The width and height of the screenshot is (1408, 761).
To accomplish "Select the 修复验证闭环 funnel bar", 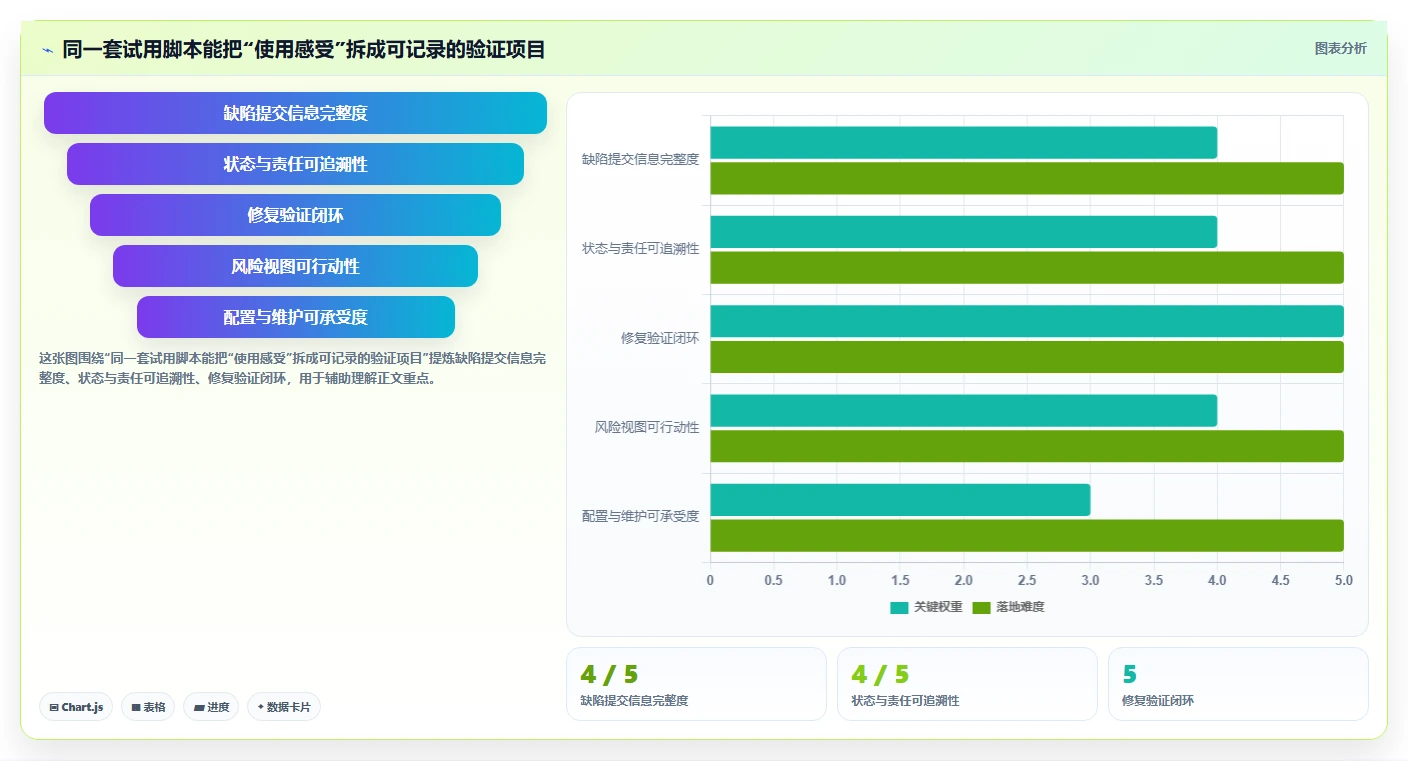I will [x=295, y=215].
